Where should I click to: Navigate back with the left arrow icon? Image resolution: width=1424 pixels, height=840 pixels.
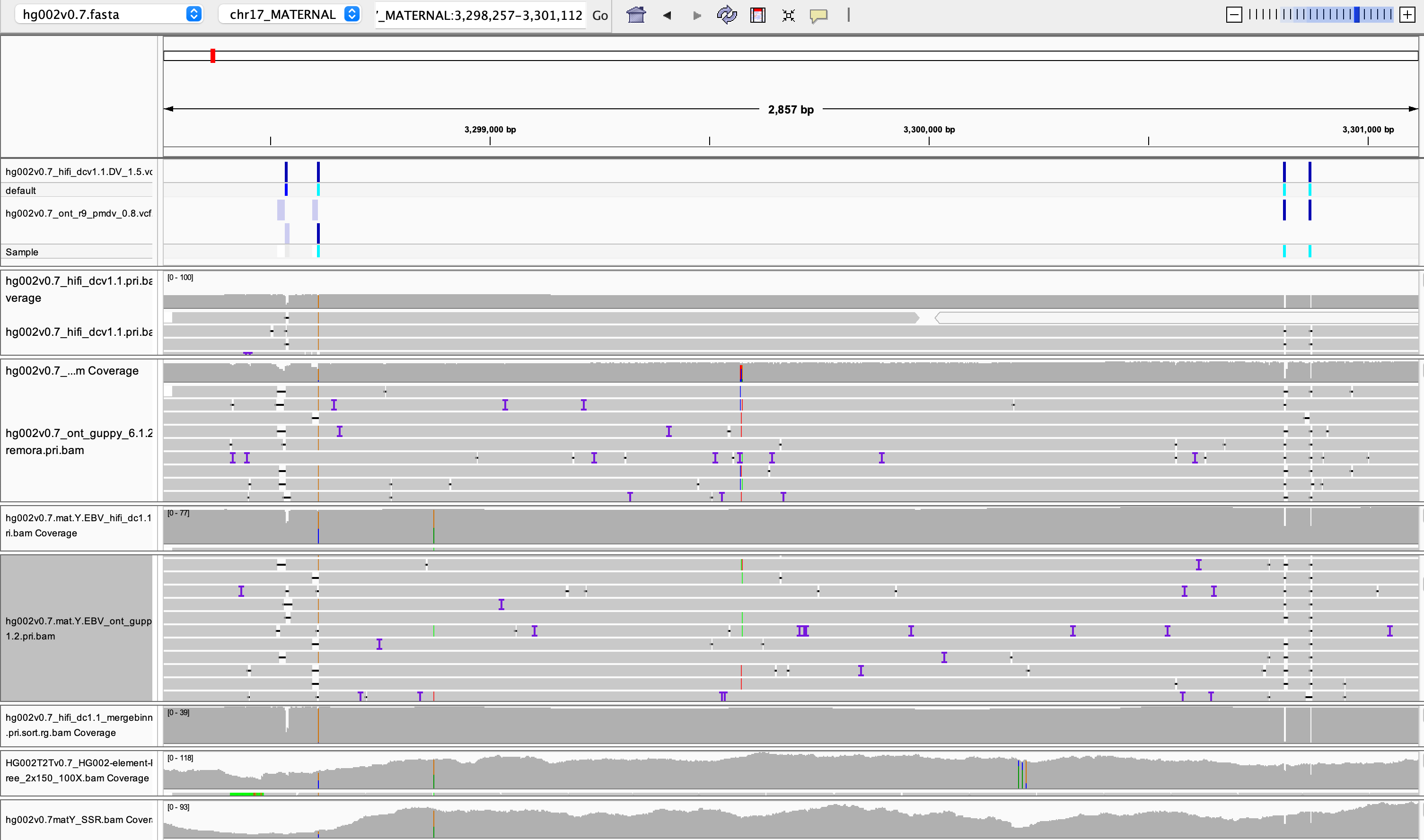(x=667, y=15)
